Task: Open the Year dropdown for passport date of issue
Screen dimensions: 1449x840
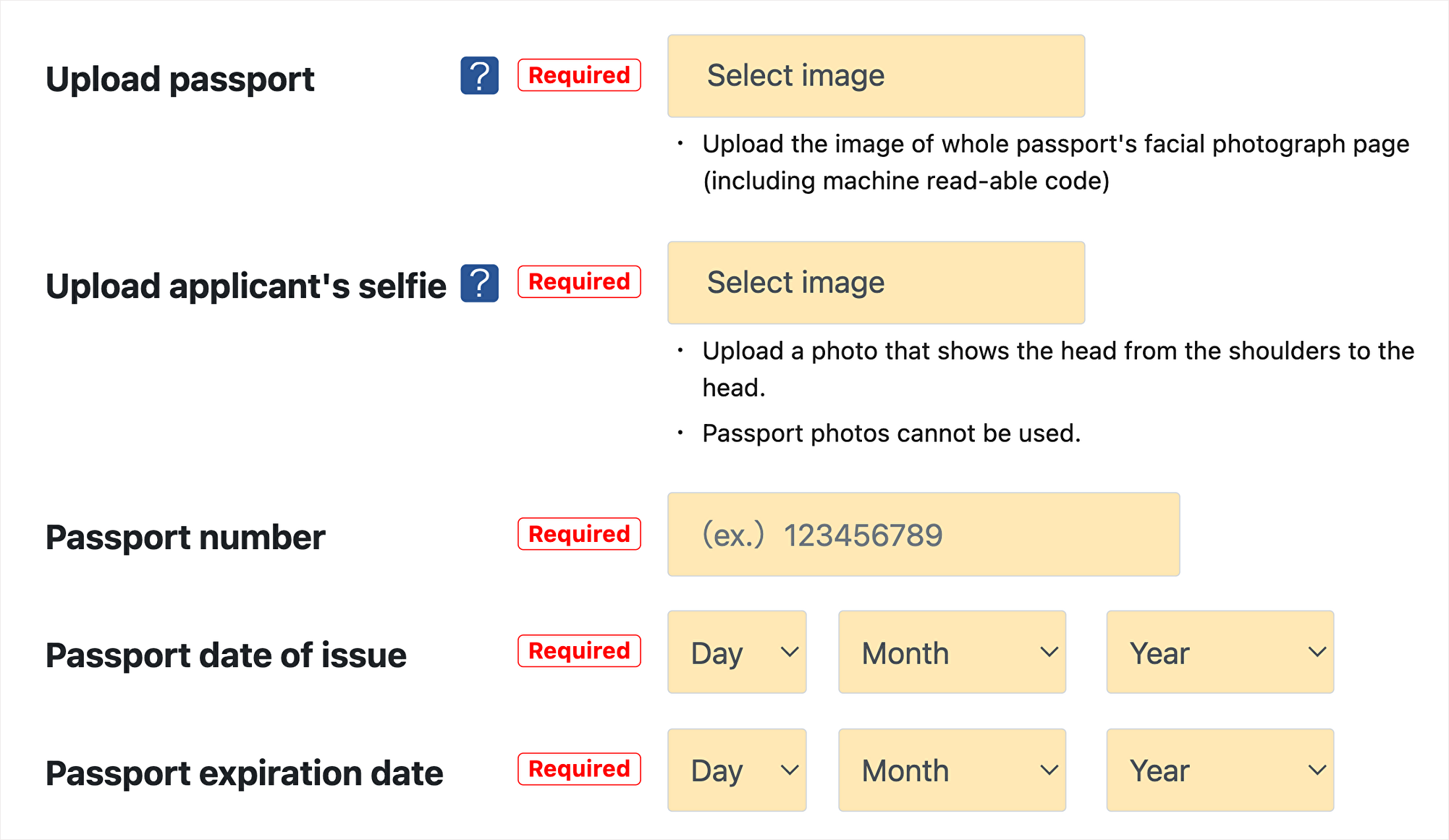Action: point(1219,652)
